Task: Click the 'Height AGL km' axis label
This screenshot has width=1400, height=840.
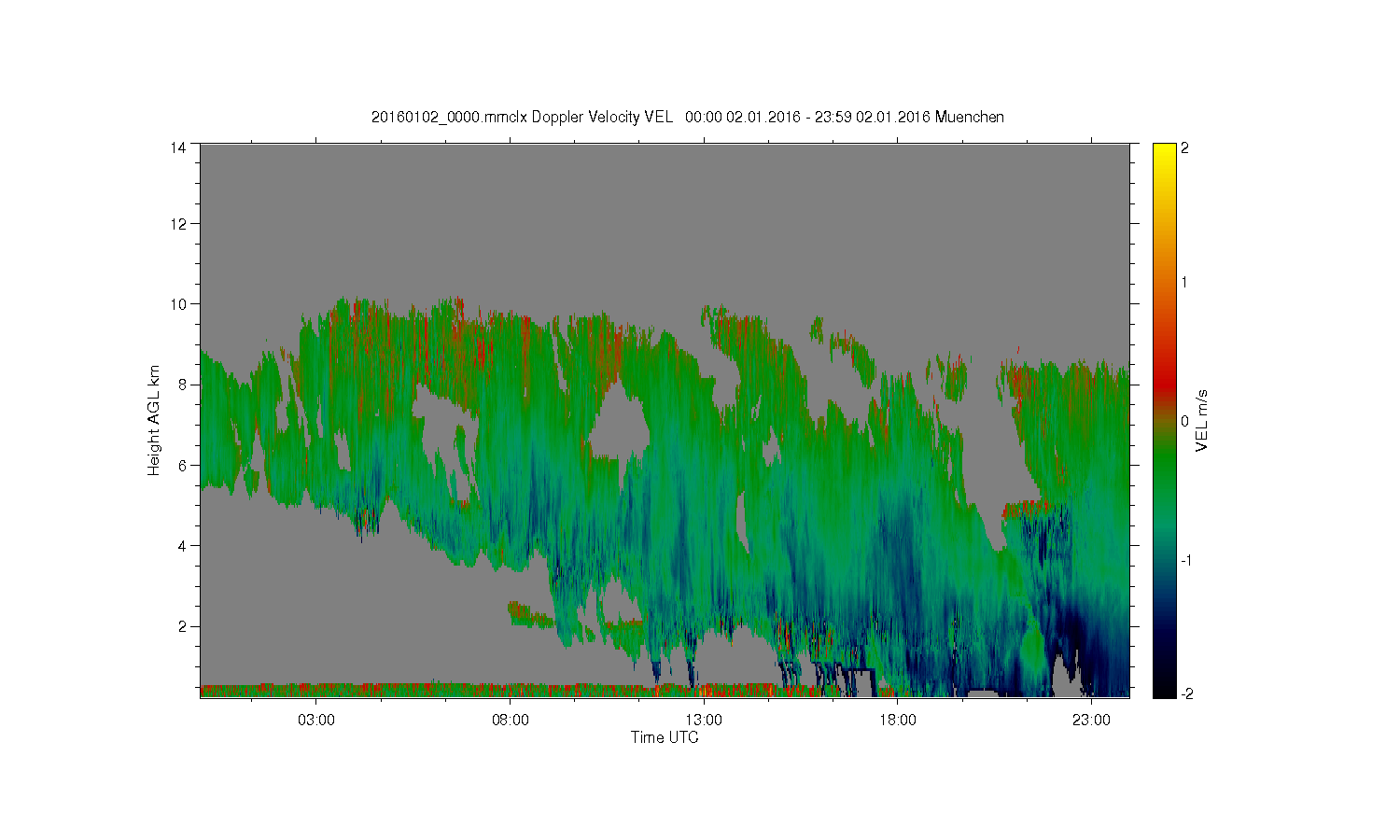Action: (154, 420)
